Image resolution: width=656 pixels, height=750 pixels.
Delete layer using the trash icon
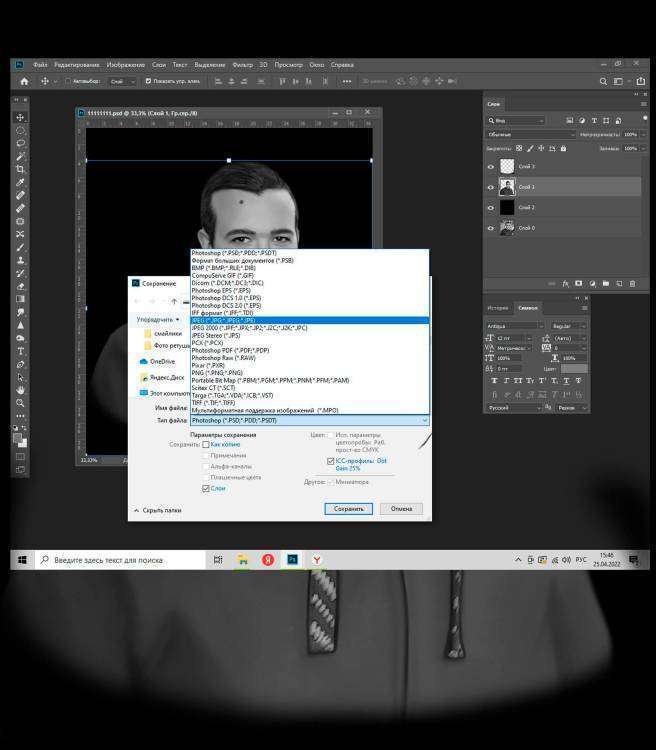tap(632, 283)
